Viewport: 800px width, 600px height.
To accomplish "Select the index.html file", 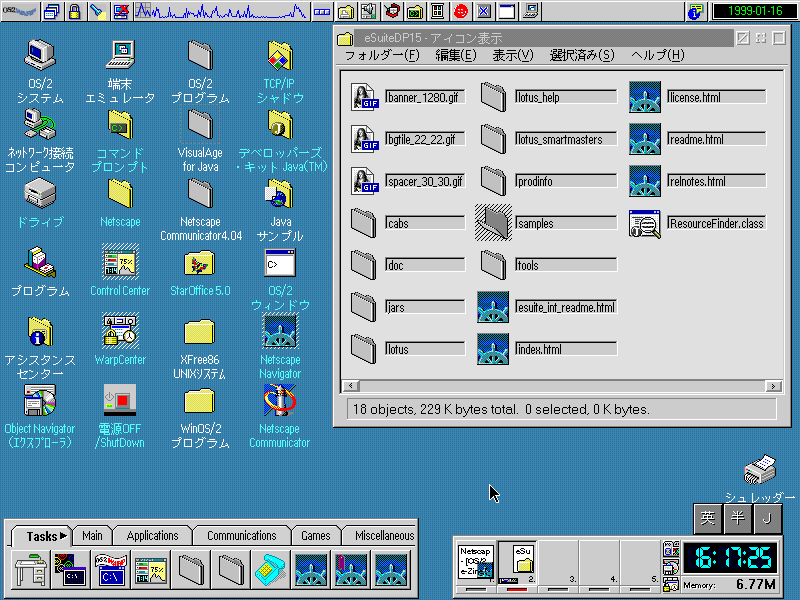I will [x=493, y=349].
